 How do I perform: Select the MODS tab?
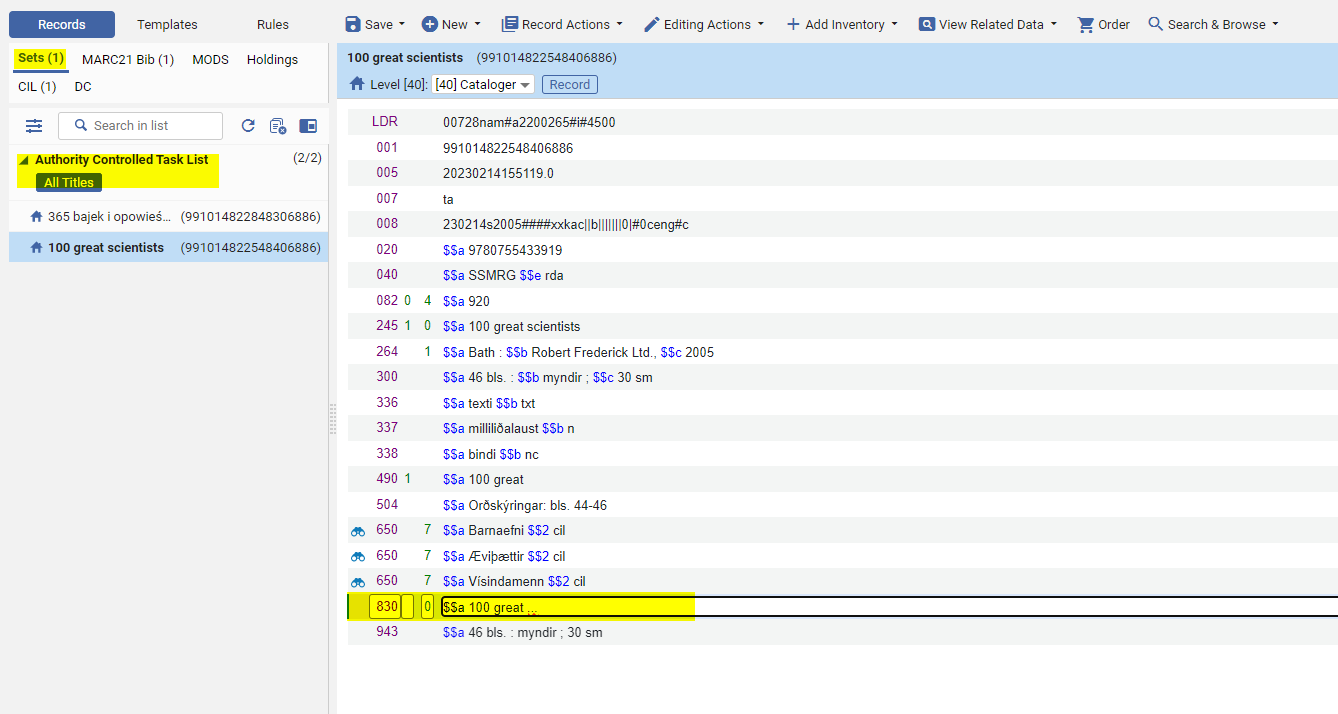[x=210, y=59]
